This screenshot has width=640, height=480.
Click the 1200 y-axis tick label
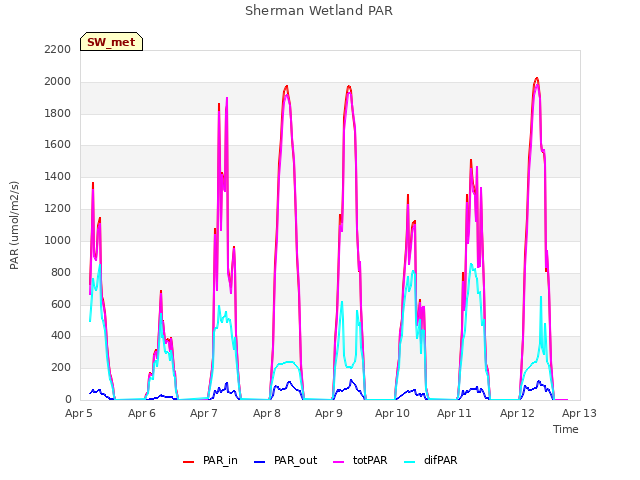pos(58,209)
